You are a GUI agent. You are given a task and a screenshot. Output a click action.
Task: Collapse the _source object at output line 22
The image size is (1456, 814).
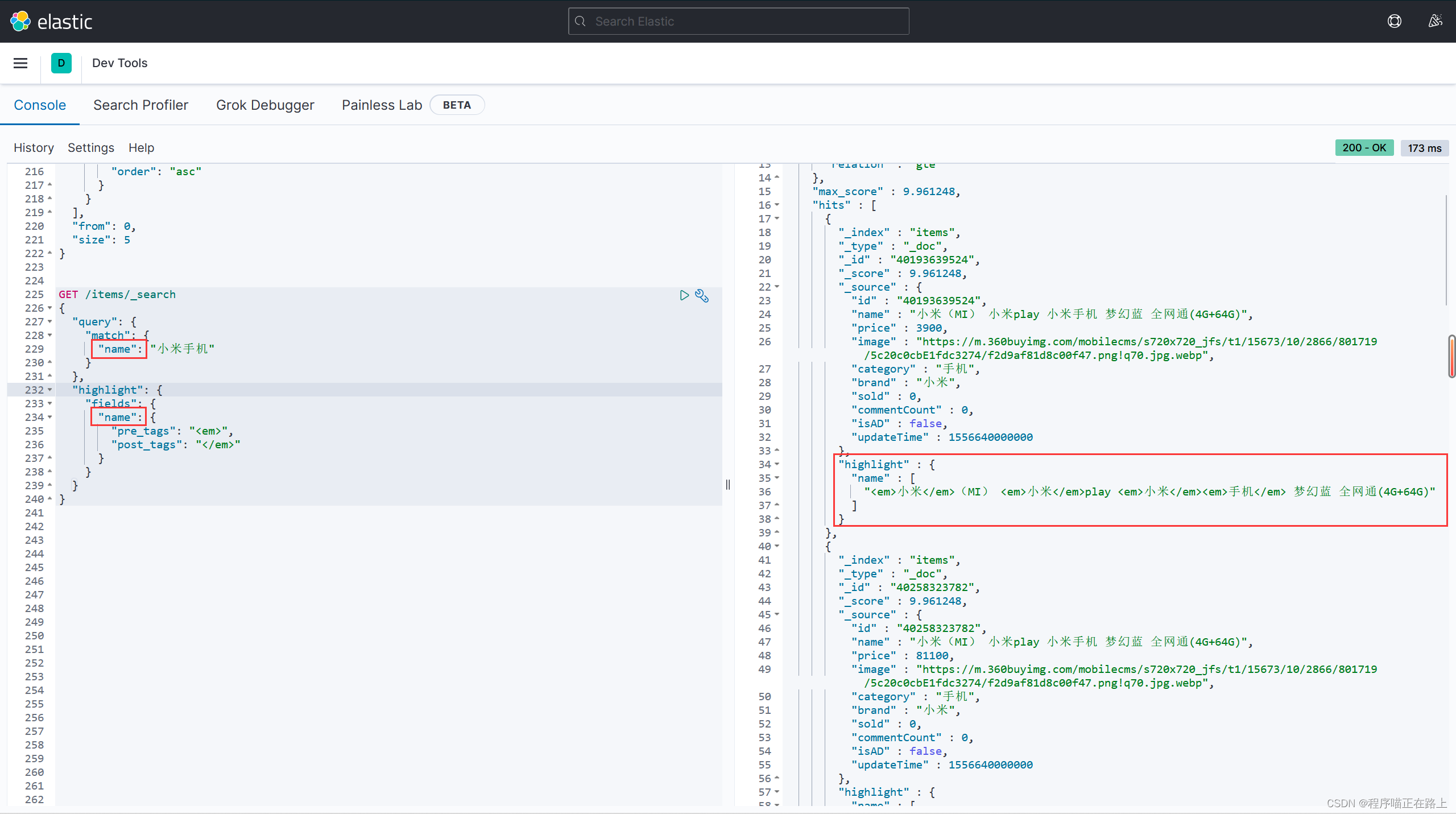(777, 287)
